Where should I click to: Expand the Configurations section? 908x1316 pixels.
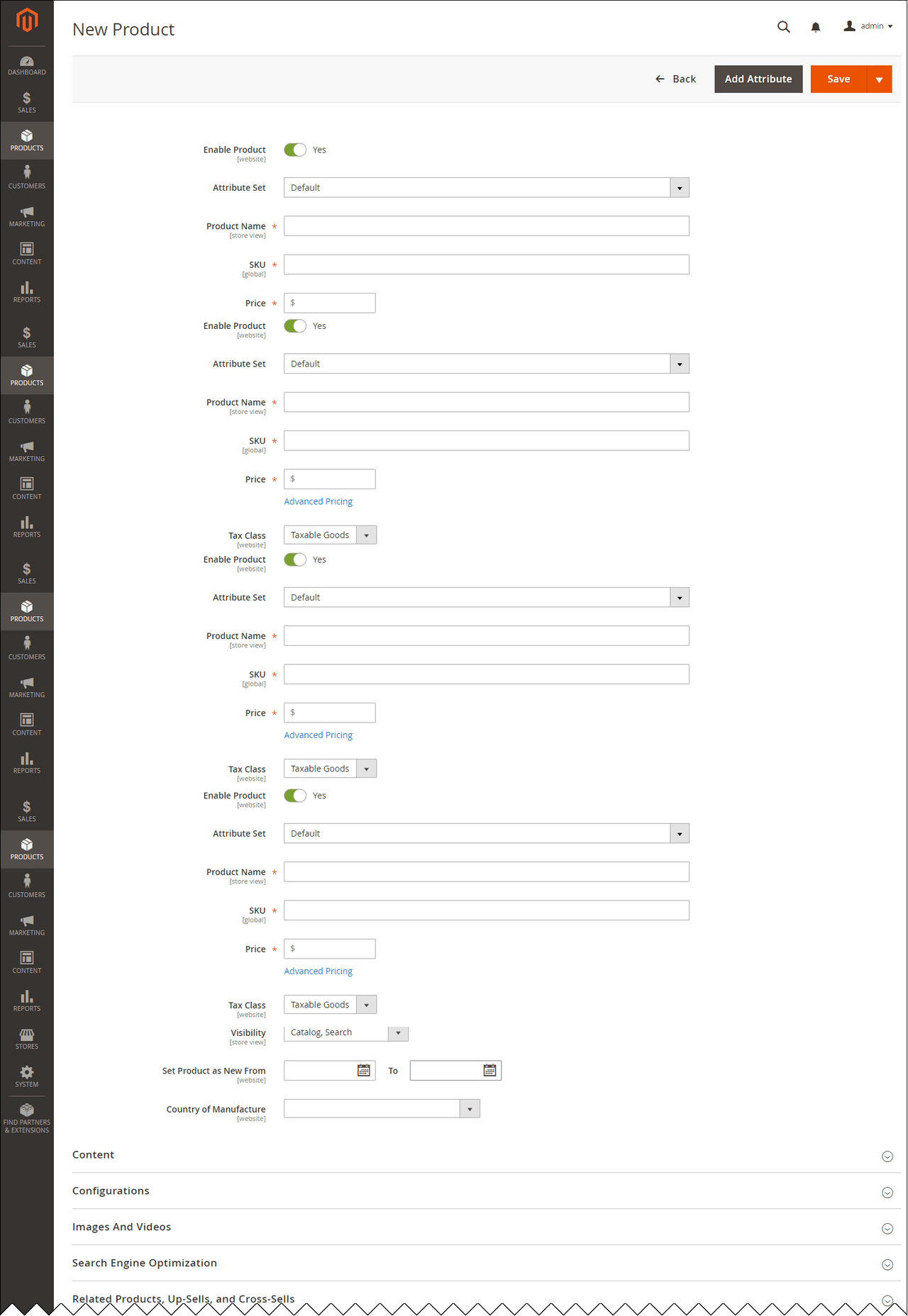point(487,1191)
